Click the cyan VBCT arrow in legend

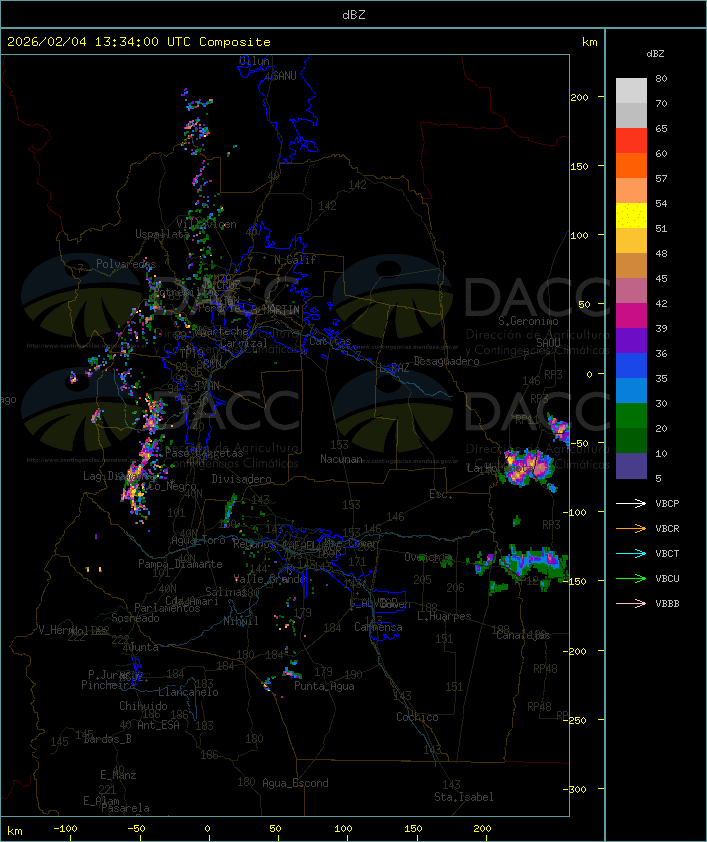pos(631,553)
